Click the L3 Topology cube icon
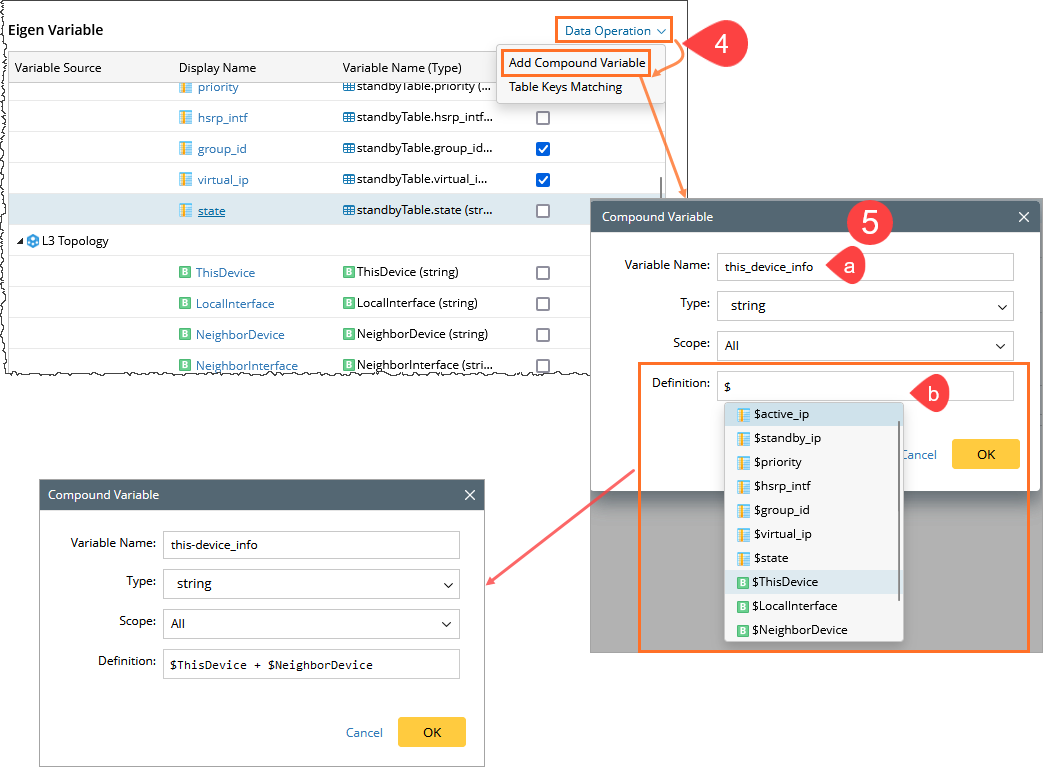Screen dimensions: 1043x767 [33, 241]
